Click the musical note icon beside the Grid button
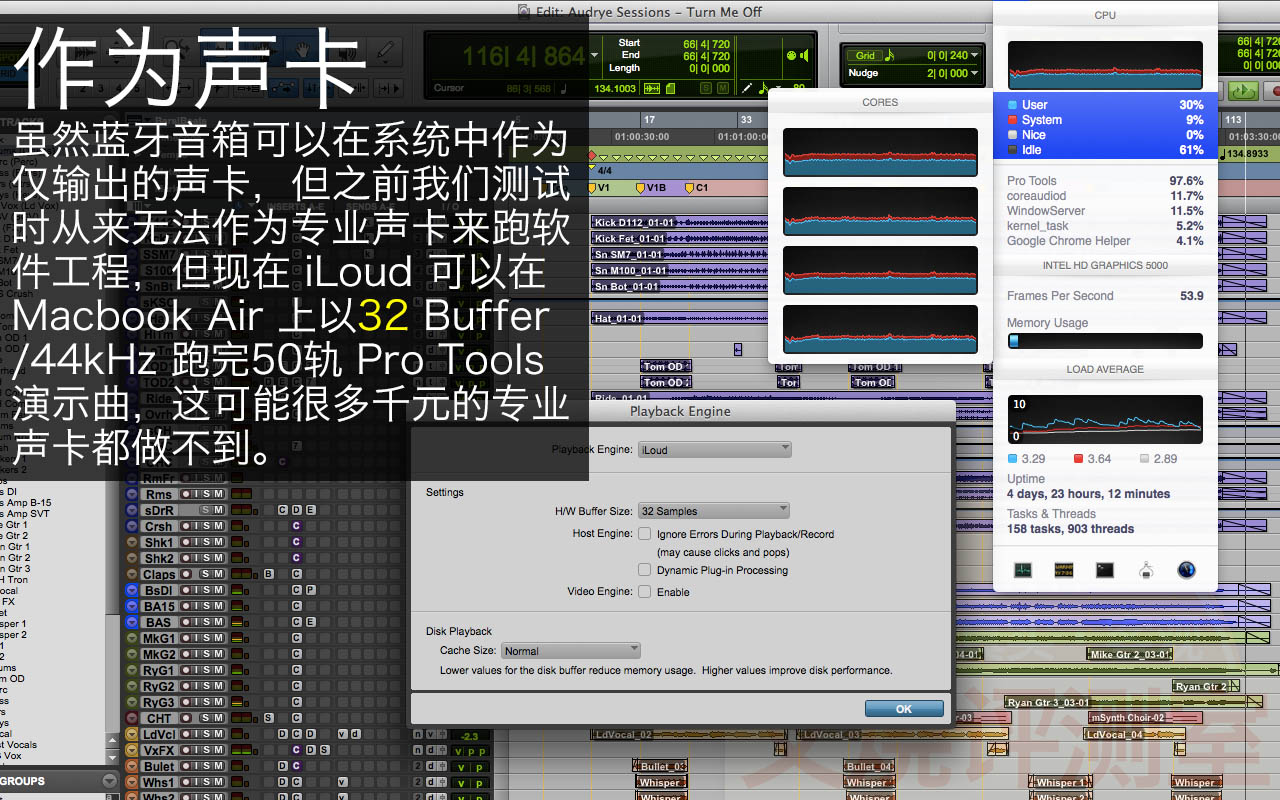This screenshot has height=800, width=1280. (890, 55)
